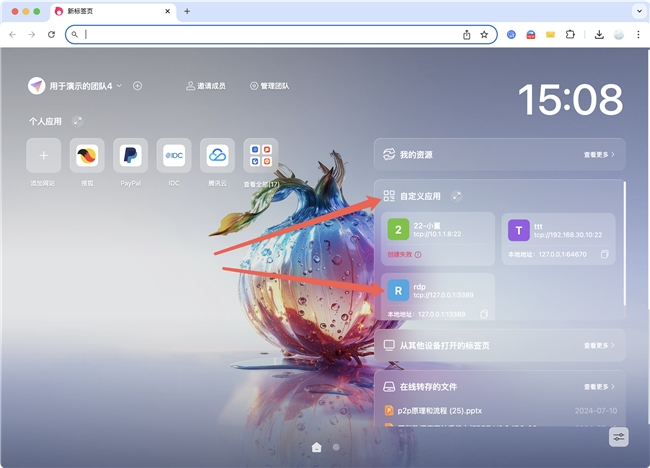Open the 查看全部(17) apps folder
Image resolution: width=650 pixels, height=468 pixels.
click(x=261, y=156)
